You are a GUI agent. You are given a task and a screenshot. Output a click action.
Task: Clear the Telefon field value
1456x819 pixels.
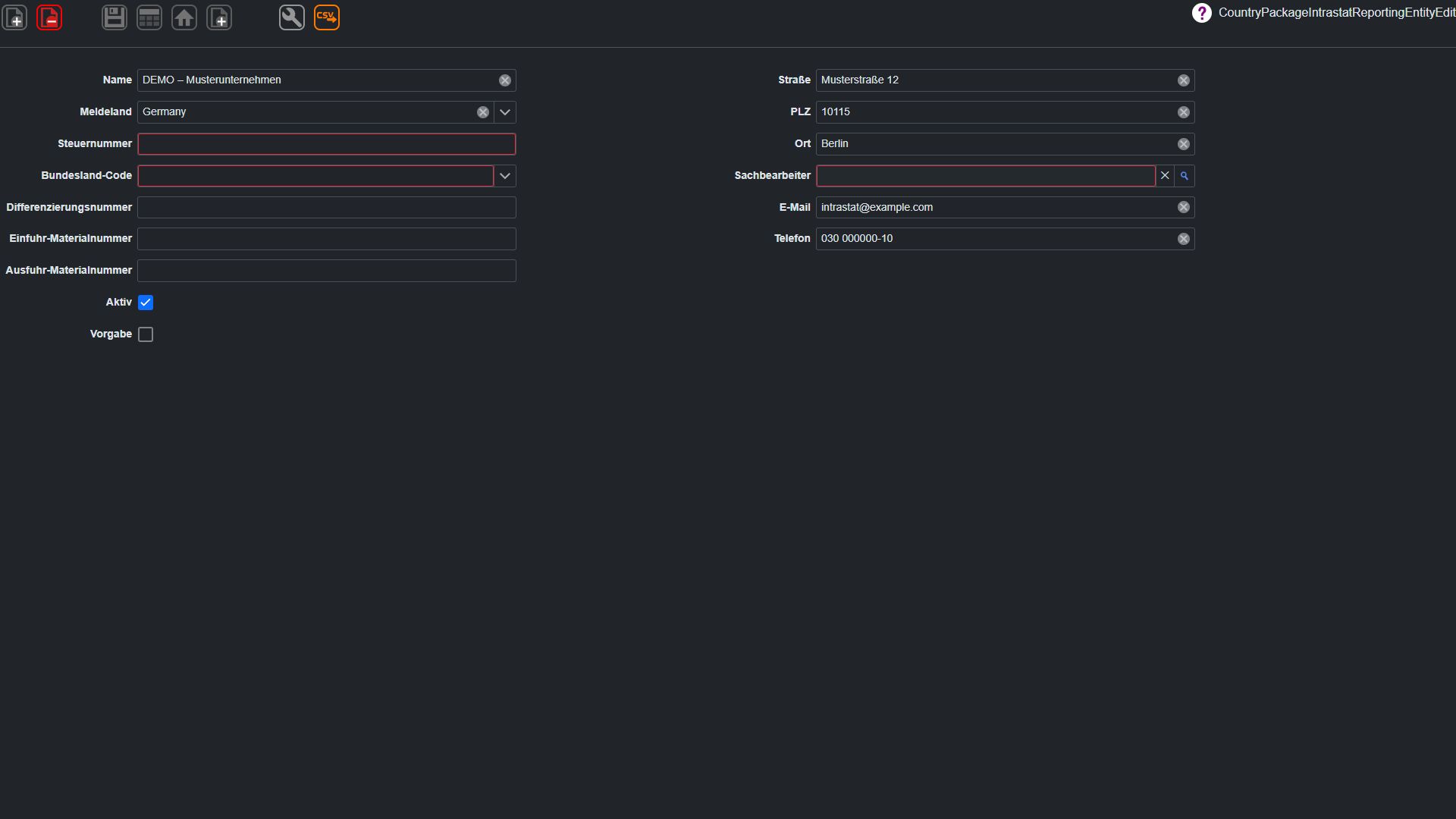(1184, 239)
